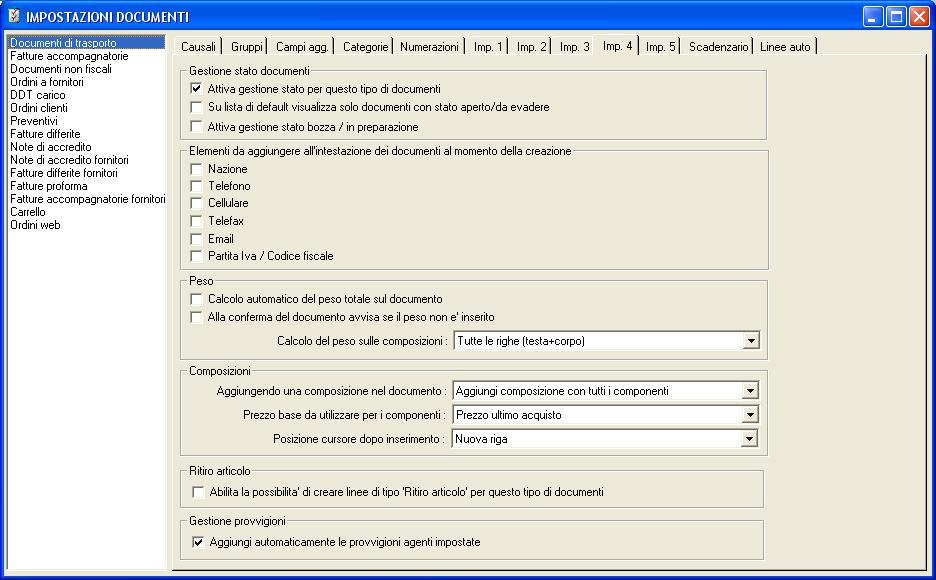Switch to the Causali tab

[x=198, y=47]
